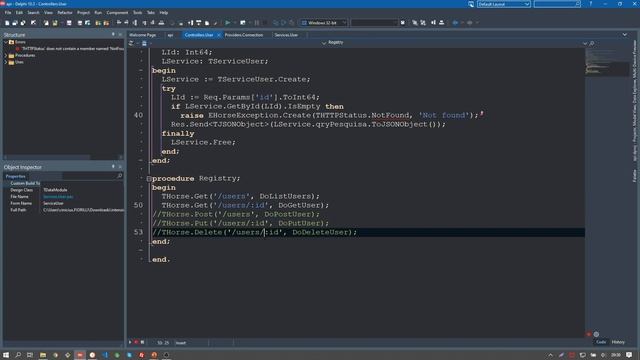Open the Windows Start menu
Viewport: 640px width, 360px height.
coord(6,355)
